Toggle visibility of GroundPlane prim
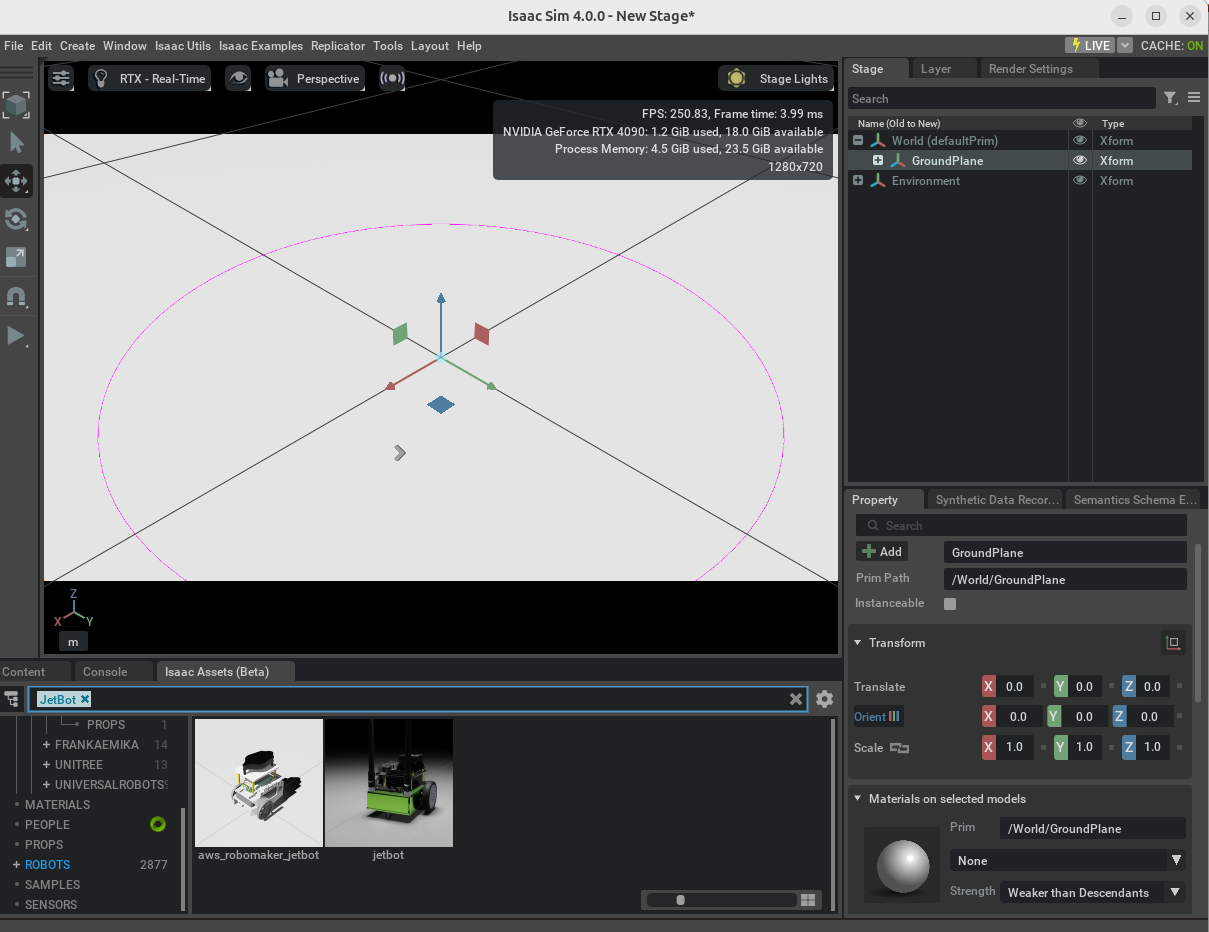The height and width of the screenshot is (932, 1209). tap(1080, 161)
